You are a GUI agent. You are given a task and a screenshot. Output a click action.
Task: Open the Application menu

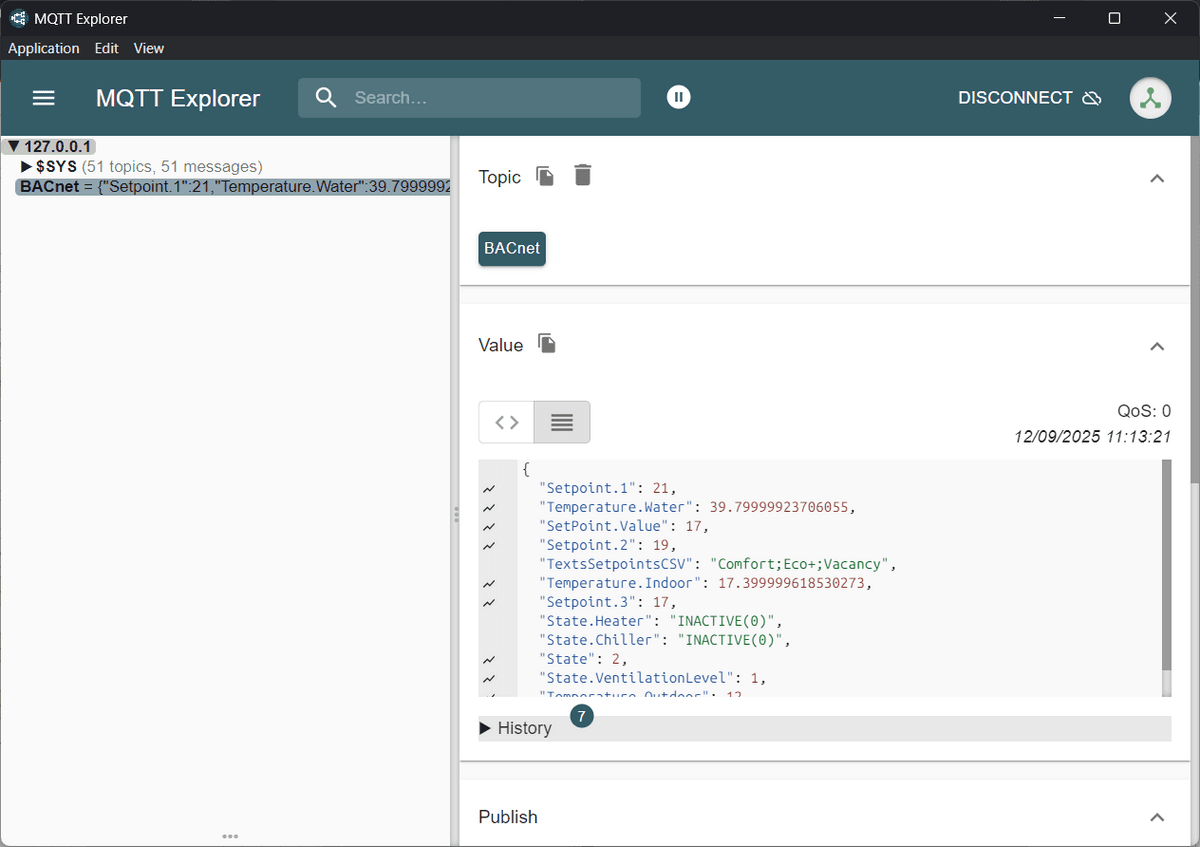(44, 48)
